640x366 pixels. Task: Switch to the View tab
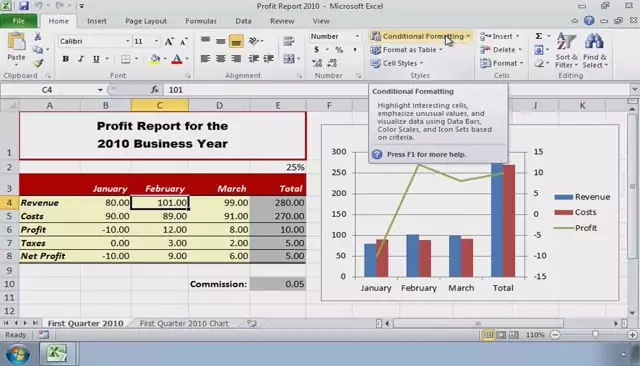321,21
